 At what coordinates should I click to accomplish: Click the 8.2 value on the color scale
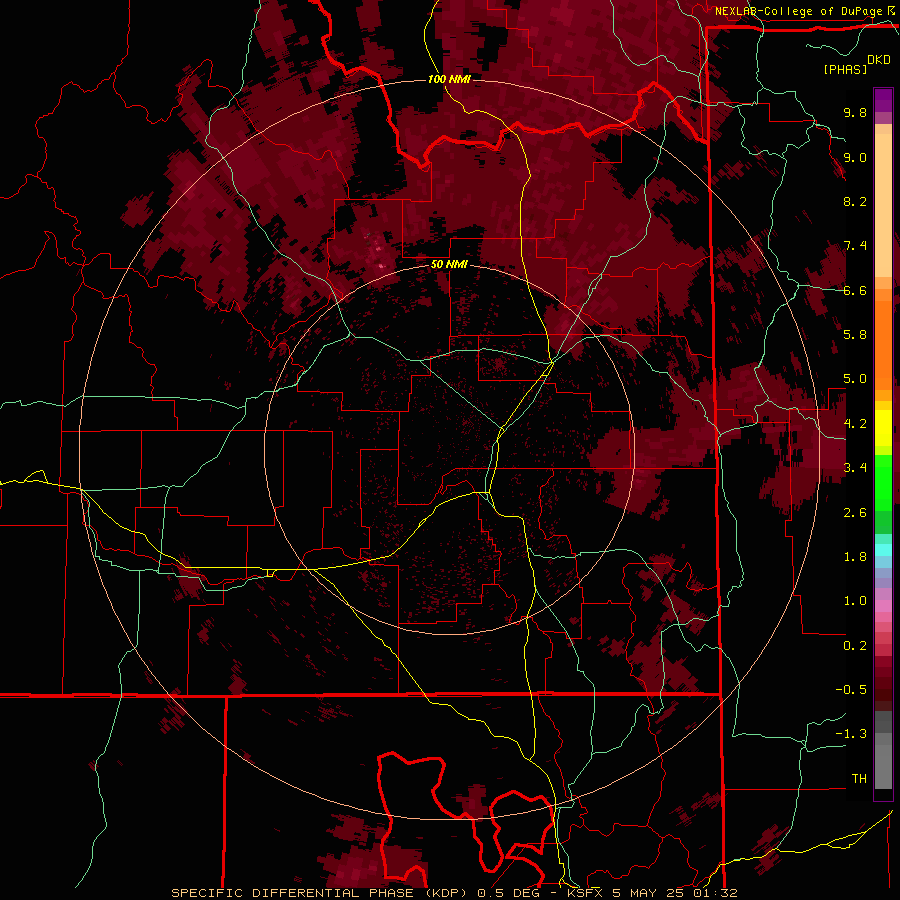tap(855, 201)
